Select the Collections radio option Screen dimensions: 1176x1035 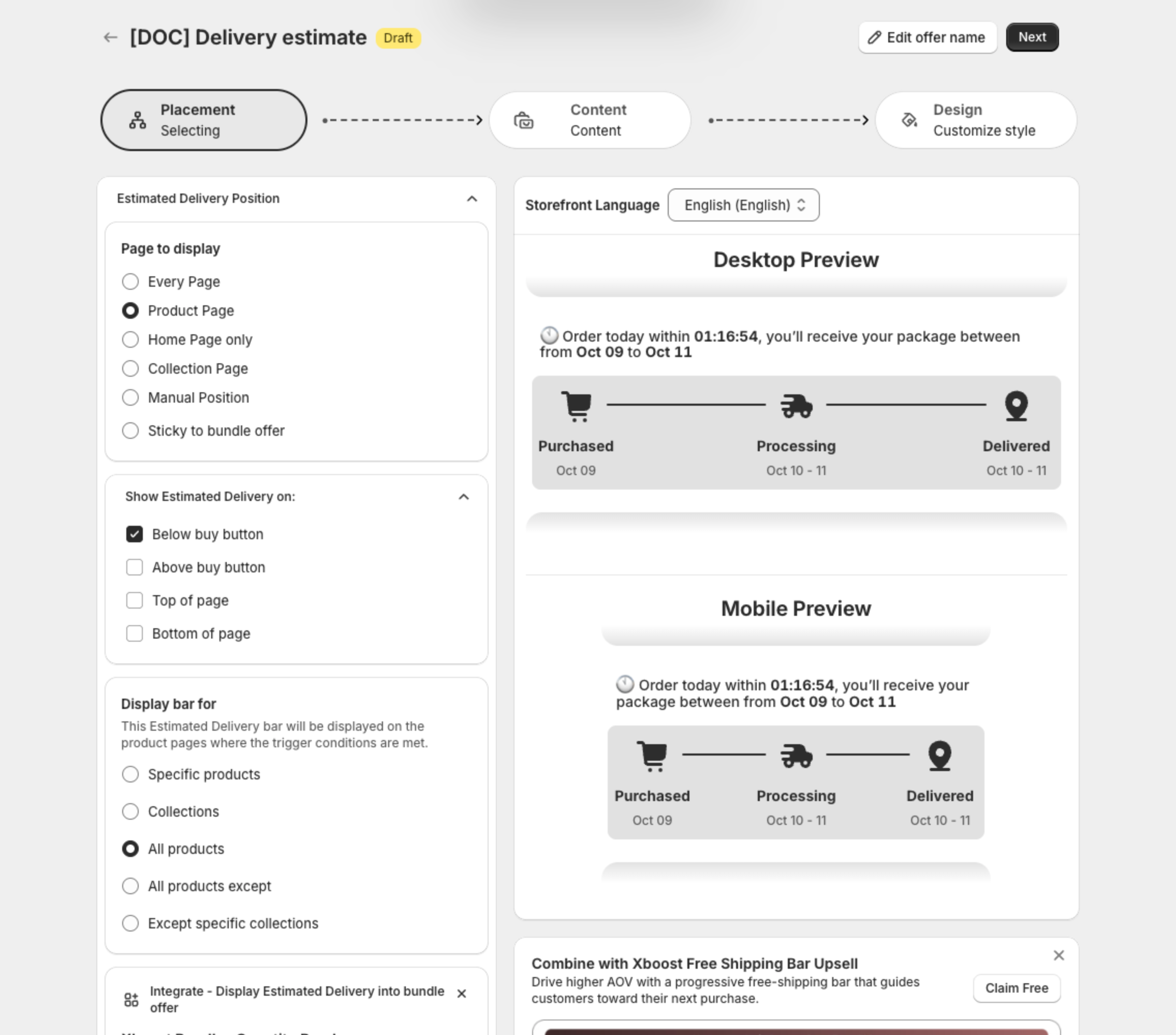130,811
